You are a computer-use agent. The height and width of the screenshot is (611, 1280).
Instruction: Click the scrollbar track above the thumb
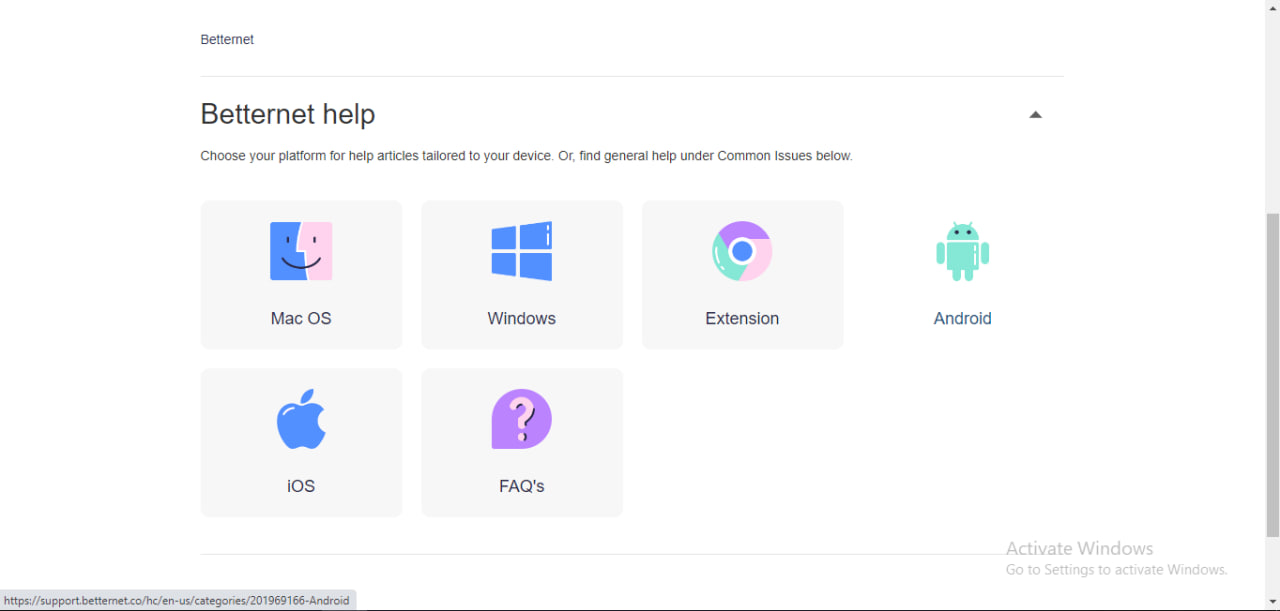coord(1272,100)
